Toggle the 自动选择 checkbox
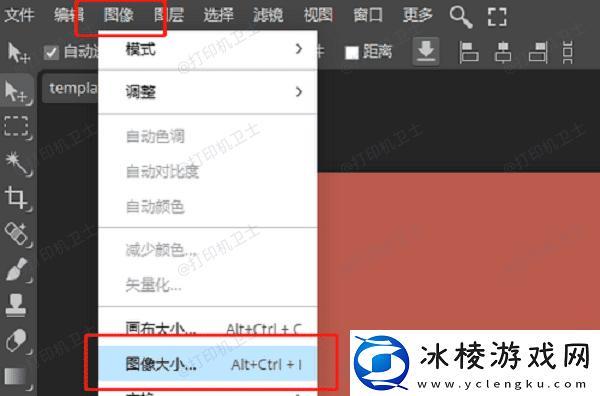Screen dimensions: 600x396 [51, 52]
